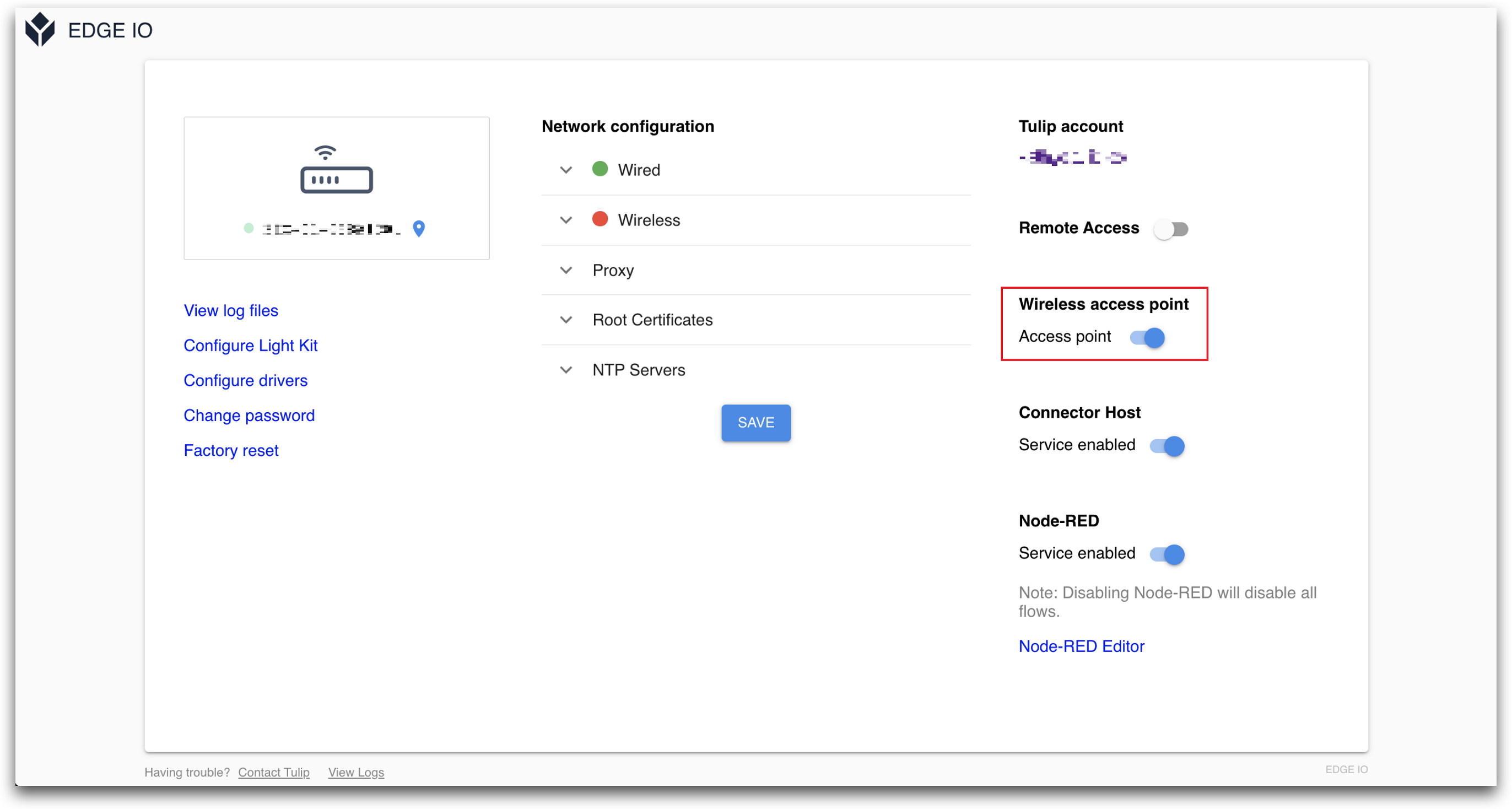Click the Network configuration heading

click(628, 126)
